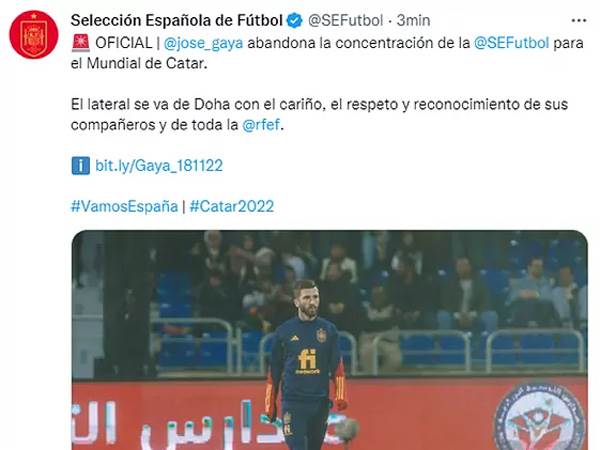
Task: Open the Selección Española de Fútbol profile name
Action: pos(177,20)
